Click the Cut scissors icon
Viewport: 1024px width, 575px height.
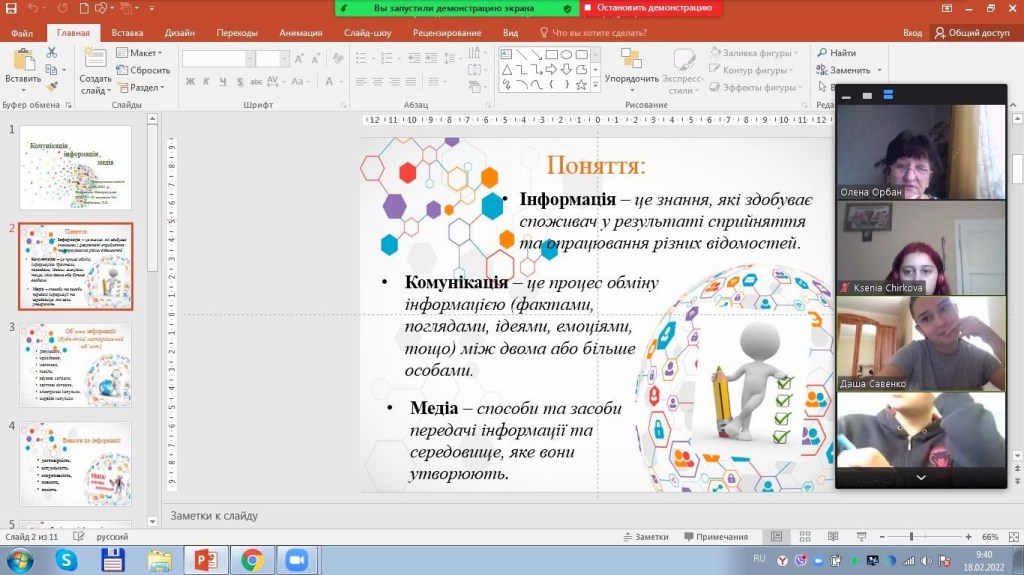coord(53,53)
